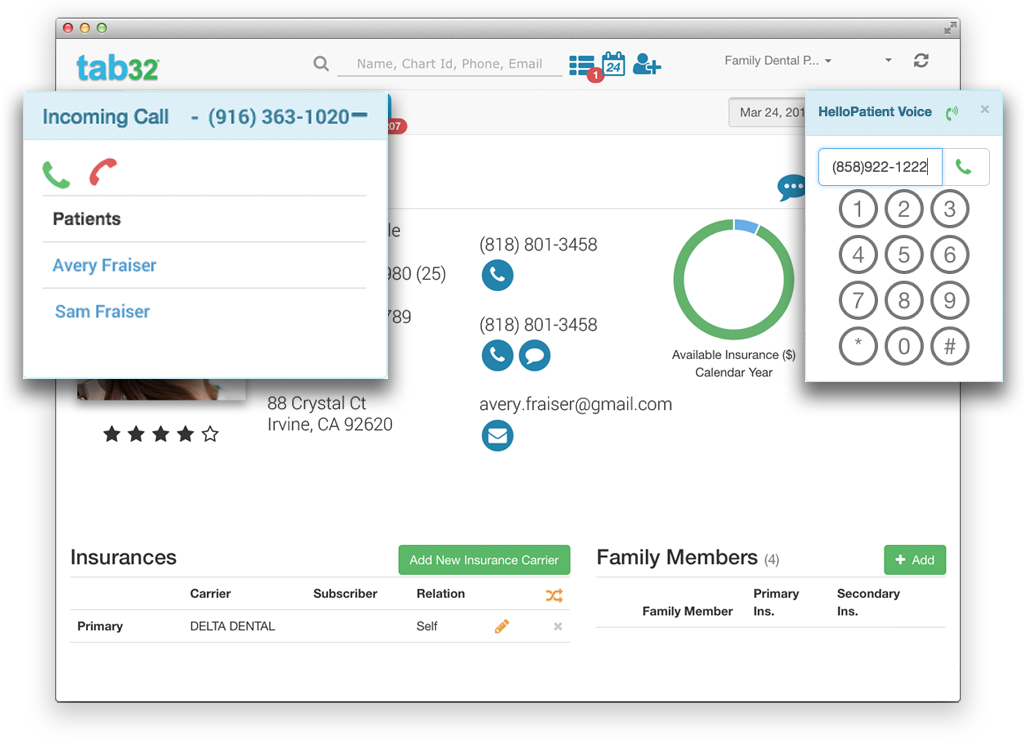Click the Available Insurance donut chart
Screen dimensions: 1024x750
pyautogui.click(x=733, y=280)
